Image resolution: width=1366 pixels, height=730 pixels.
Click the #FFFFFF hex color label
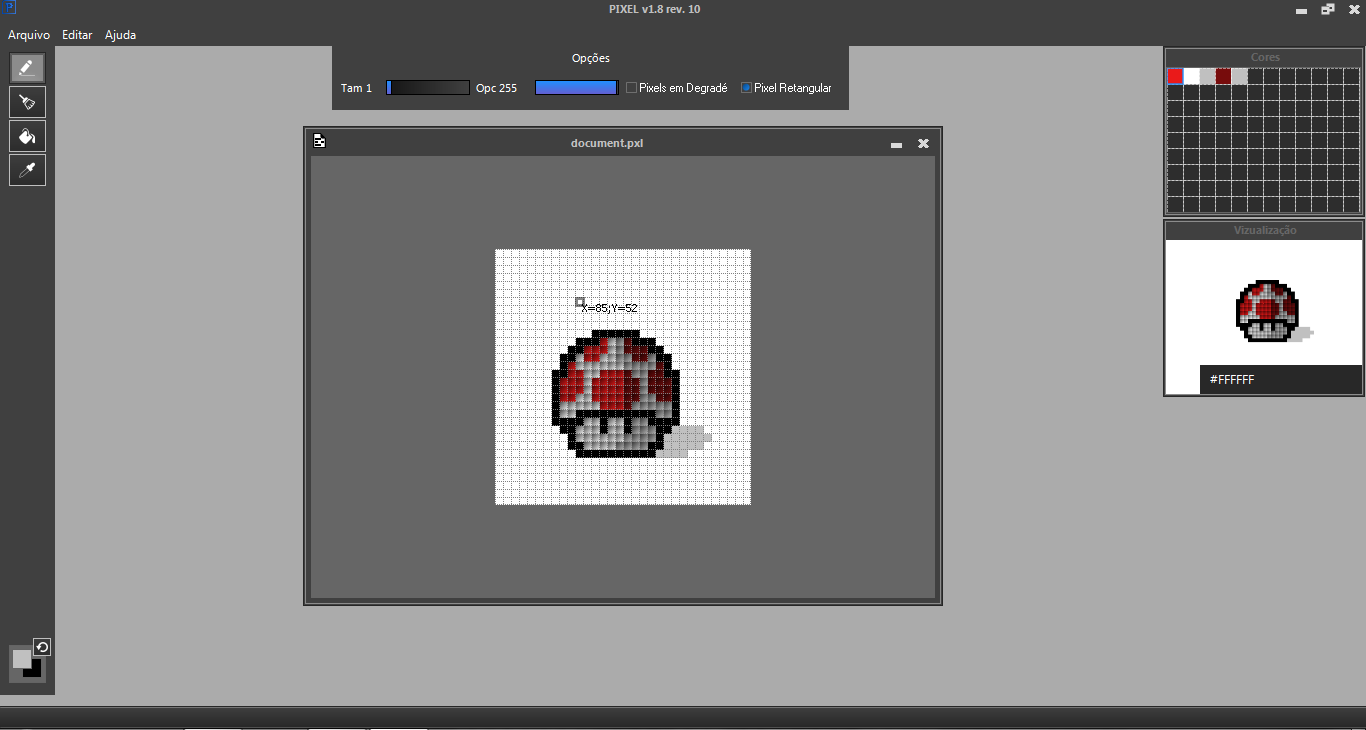point(1232,380)
